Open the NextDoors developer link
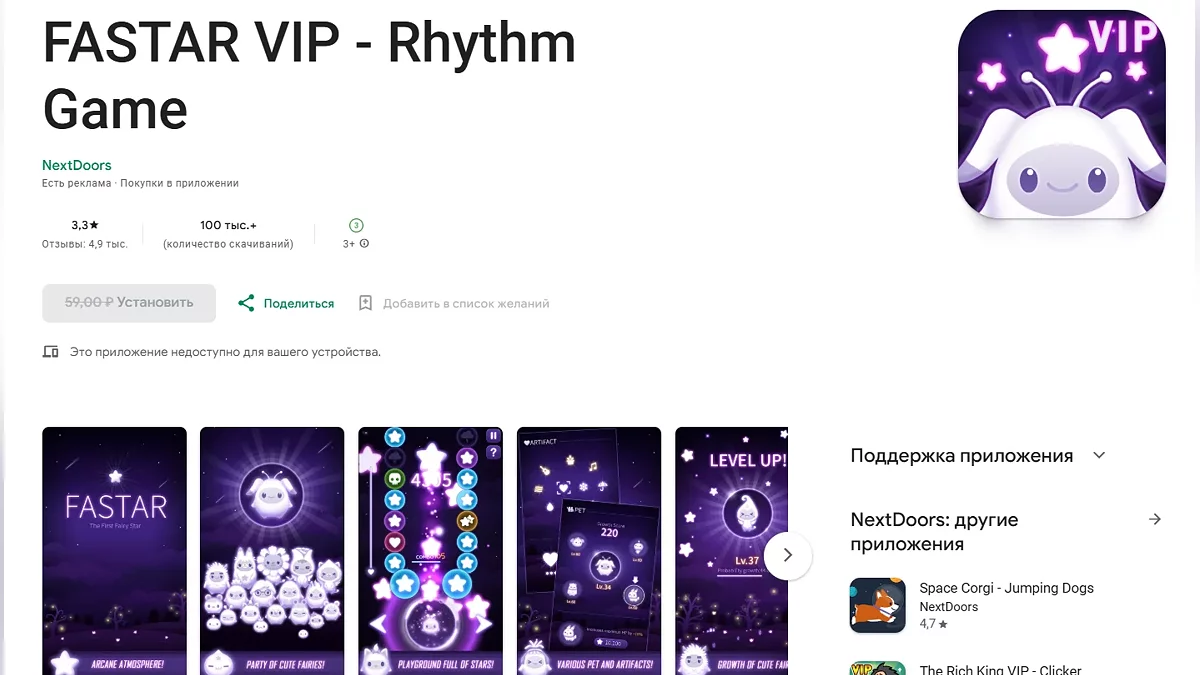 point(77,165)
